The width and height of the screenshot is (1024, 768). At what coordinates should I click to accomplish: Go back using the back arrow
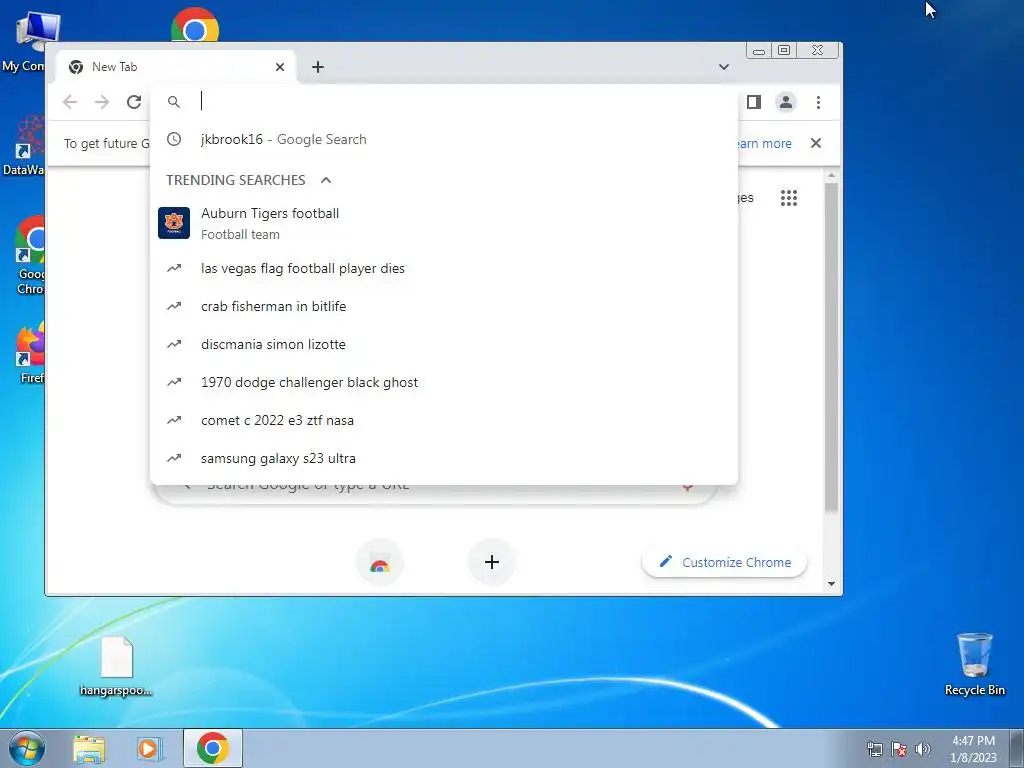pos(70,102)
